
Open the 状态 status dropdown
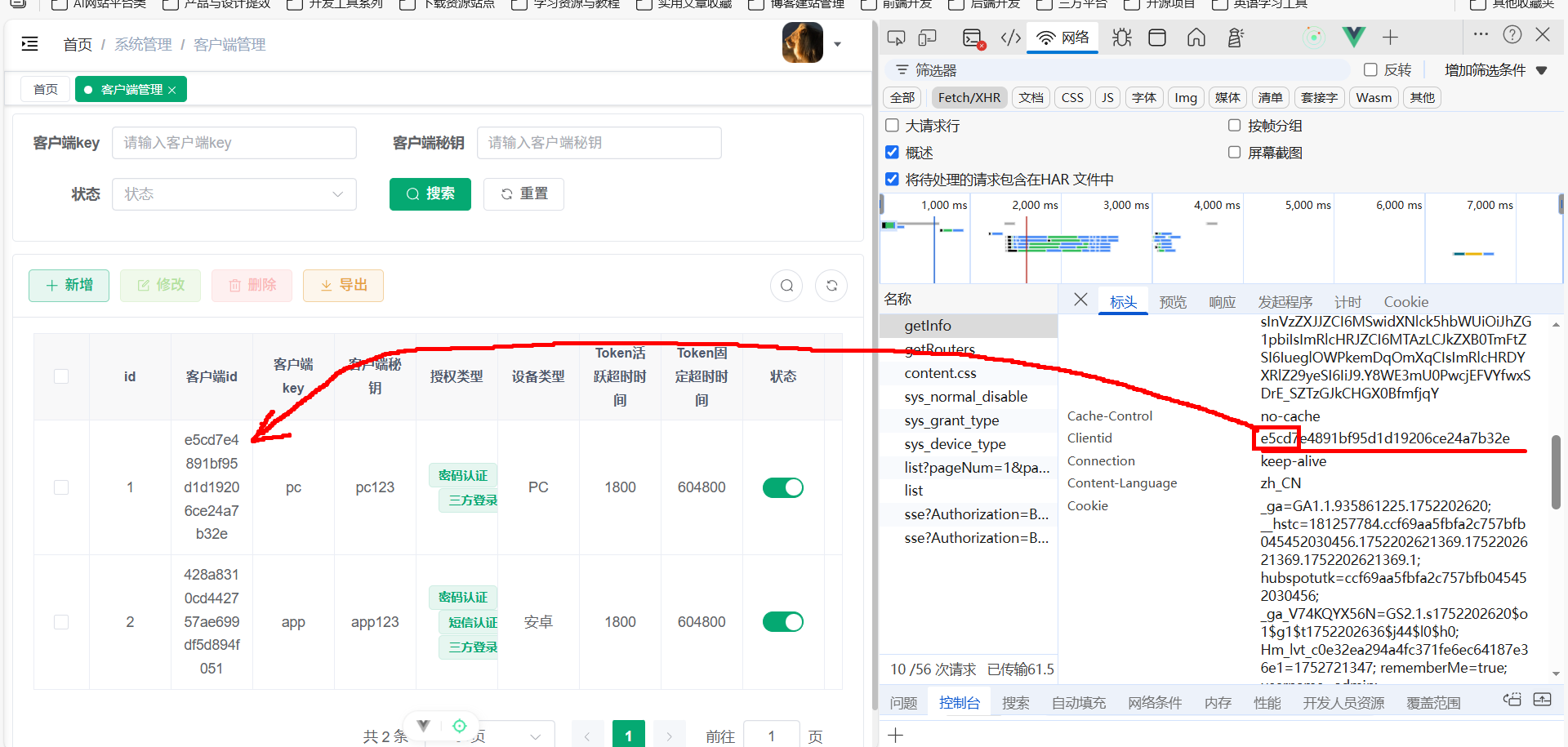point(234,194)
